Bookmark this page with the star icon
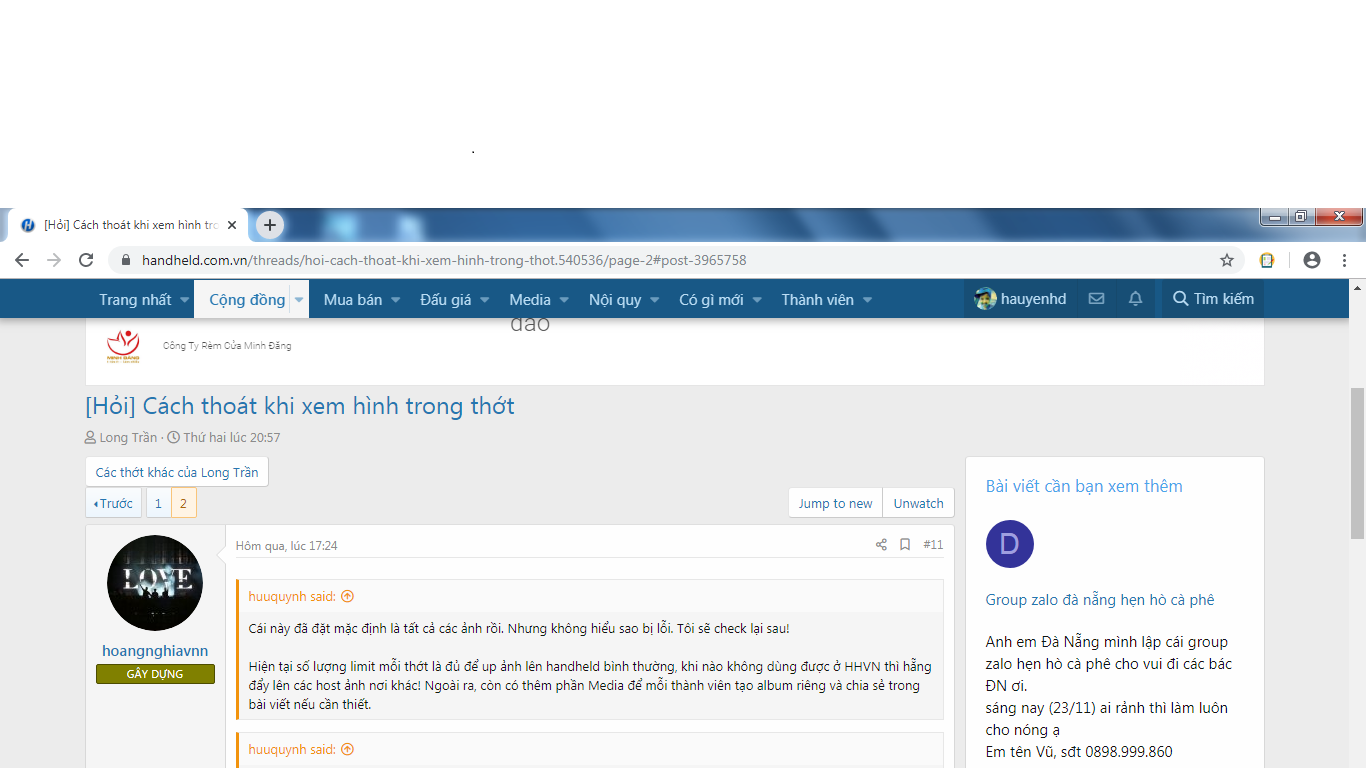This screenshot has width=1366, height=768. [x=1227, y=260]
